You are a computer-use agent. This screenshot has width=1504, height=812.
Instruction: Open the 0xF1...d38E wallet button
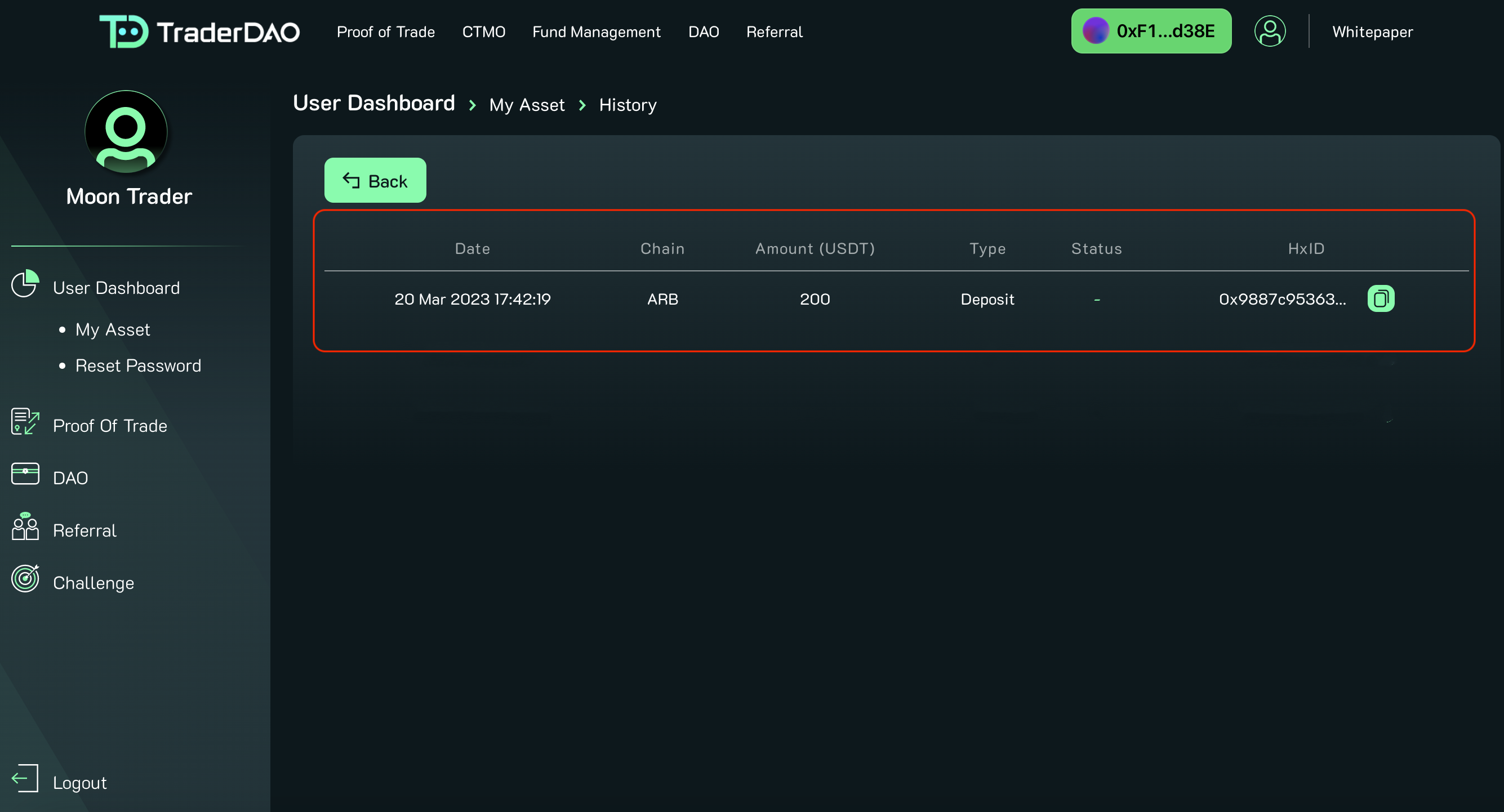tap(1151, 32)
